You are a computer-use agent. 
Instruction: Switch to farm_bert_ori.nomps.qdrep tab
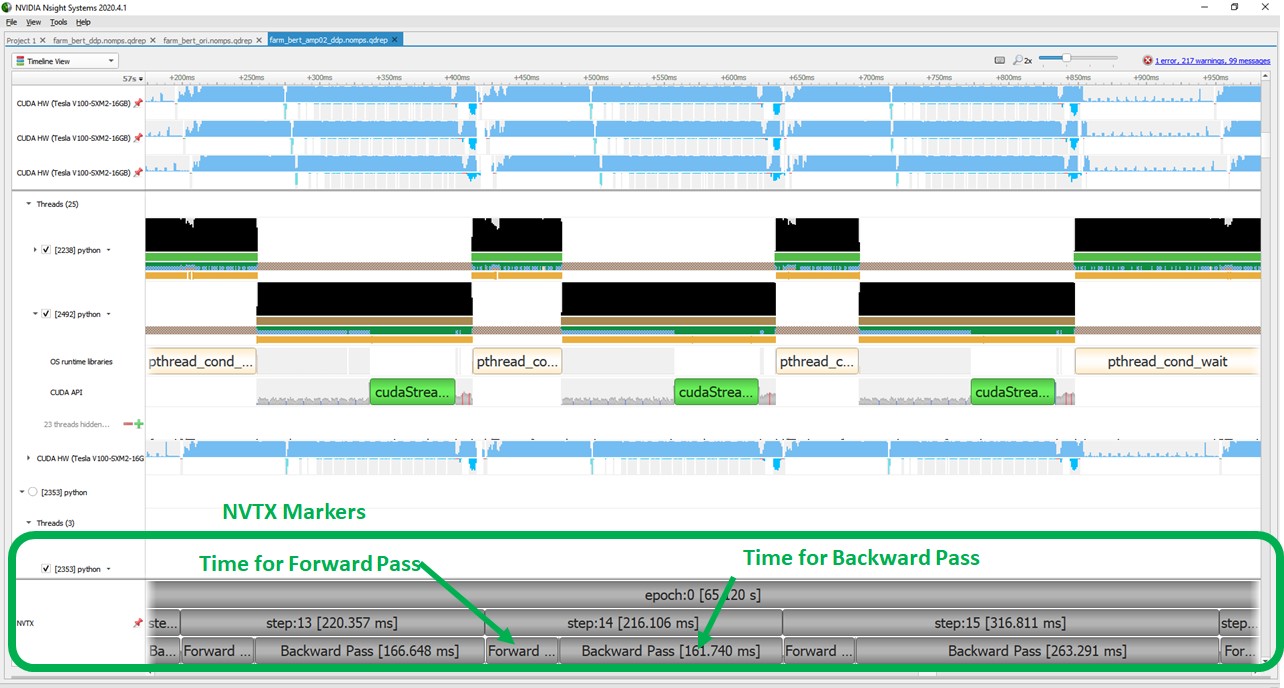click(208, 40)
